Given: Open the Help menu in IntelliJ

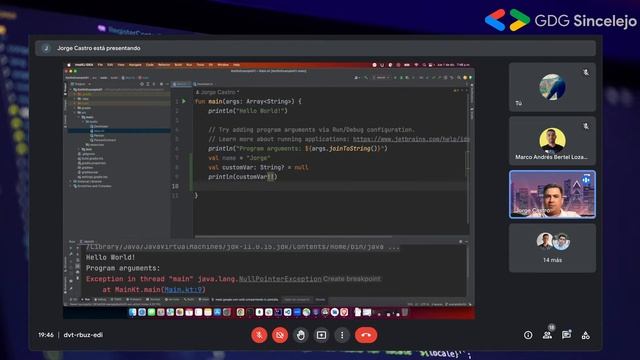Looking at the screenshot, I should tap(236, 64).
